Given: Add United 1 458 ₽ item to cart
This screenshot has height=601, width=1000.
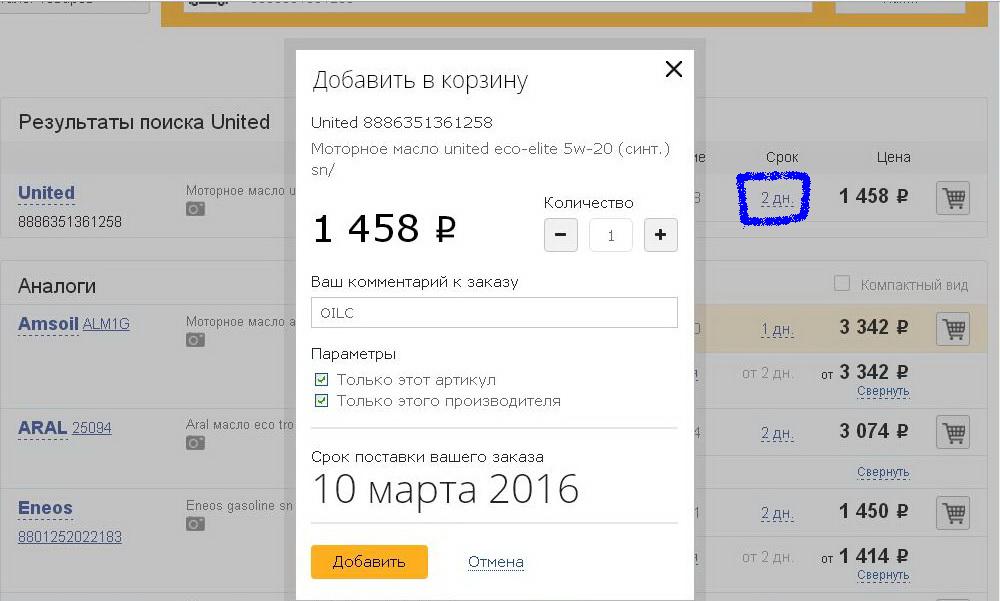Looking at the screenshot, I should 953,198.
